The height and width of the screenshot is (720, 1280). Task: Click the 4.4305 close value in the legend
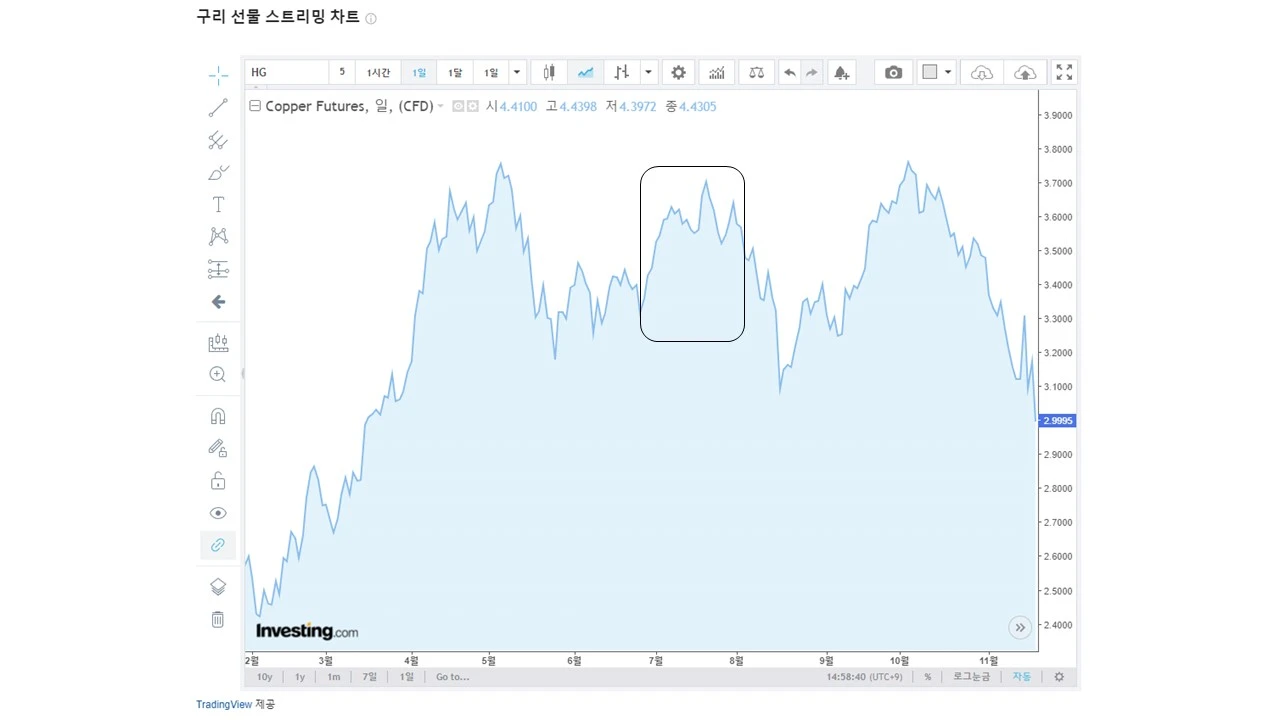pos(698,106)
